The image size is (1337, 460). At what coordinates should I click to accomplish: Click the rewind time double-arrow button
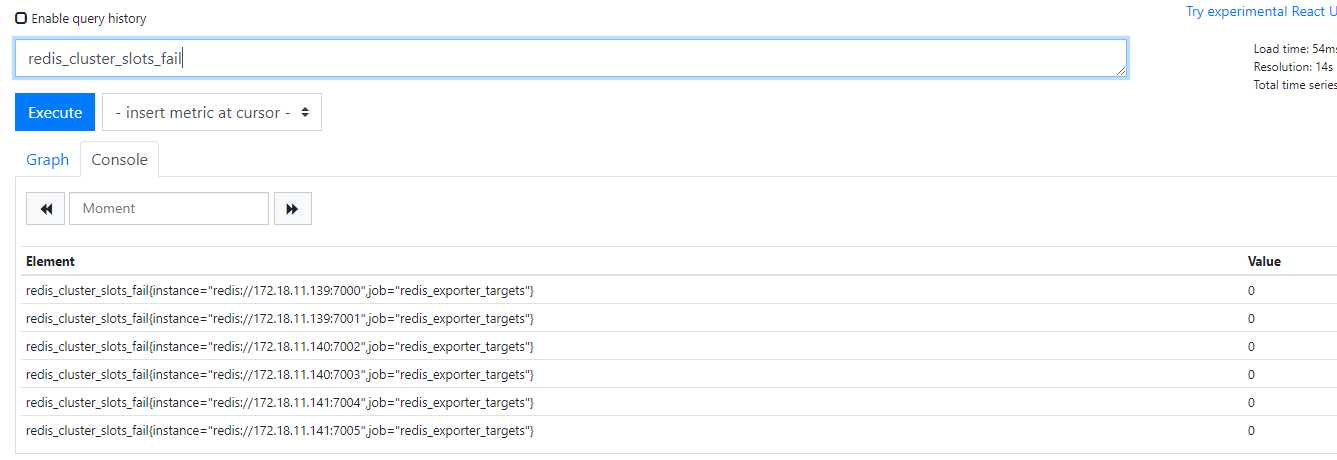[45, 208]
